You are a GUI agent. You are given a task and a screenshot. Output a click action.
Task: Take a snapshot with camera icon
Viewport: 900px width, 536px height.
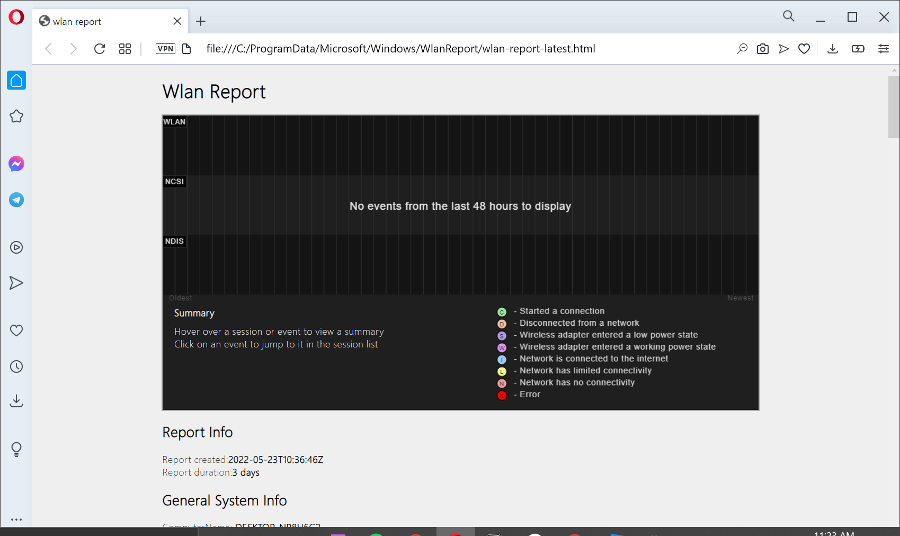click(x=762, y=49)
